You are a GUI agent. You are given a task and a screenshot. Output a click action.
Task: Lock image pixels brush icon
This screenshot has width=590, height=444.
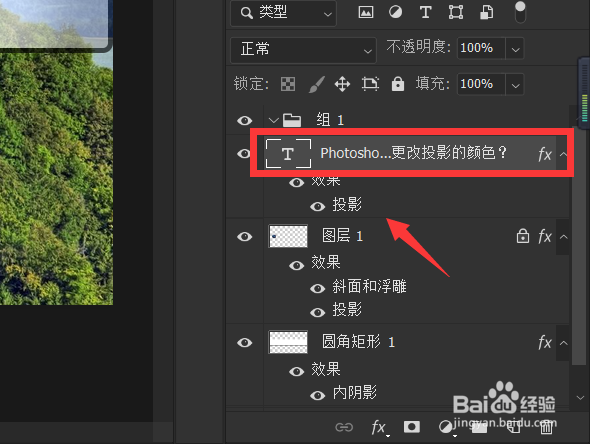(317, 84)
